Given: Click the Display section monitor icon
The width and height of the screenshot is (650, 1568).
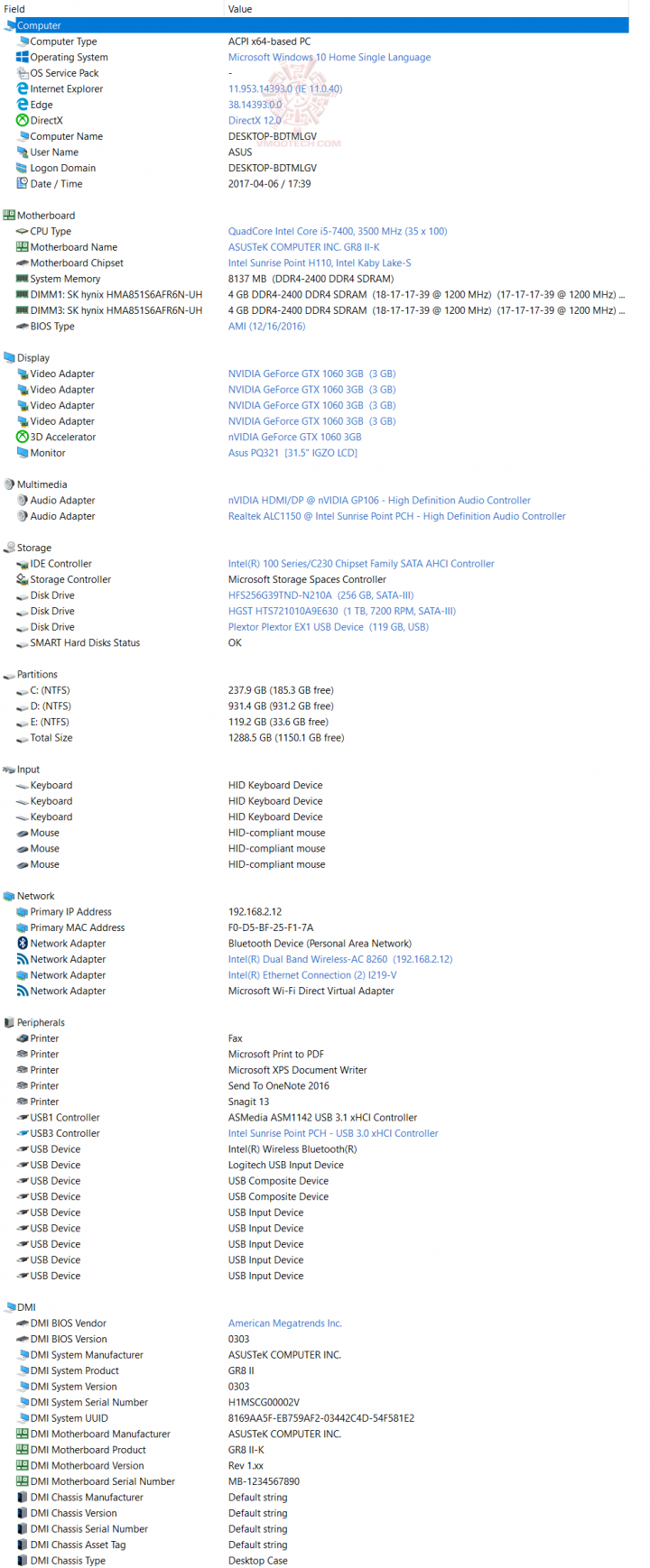Looking at the screenshot, I should 9,357.
